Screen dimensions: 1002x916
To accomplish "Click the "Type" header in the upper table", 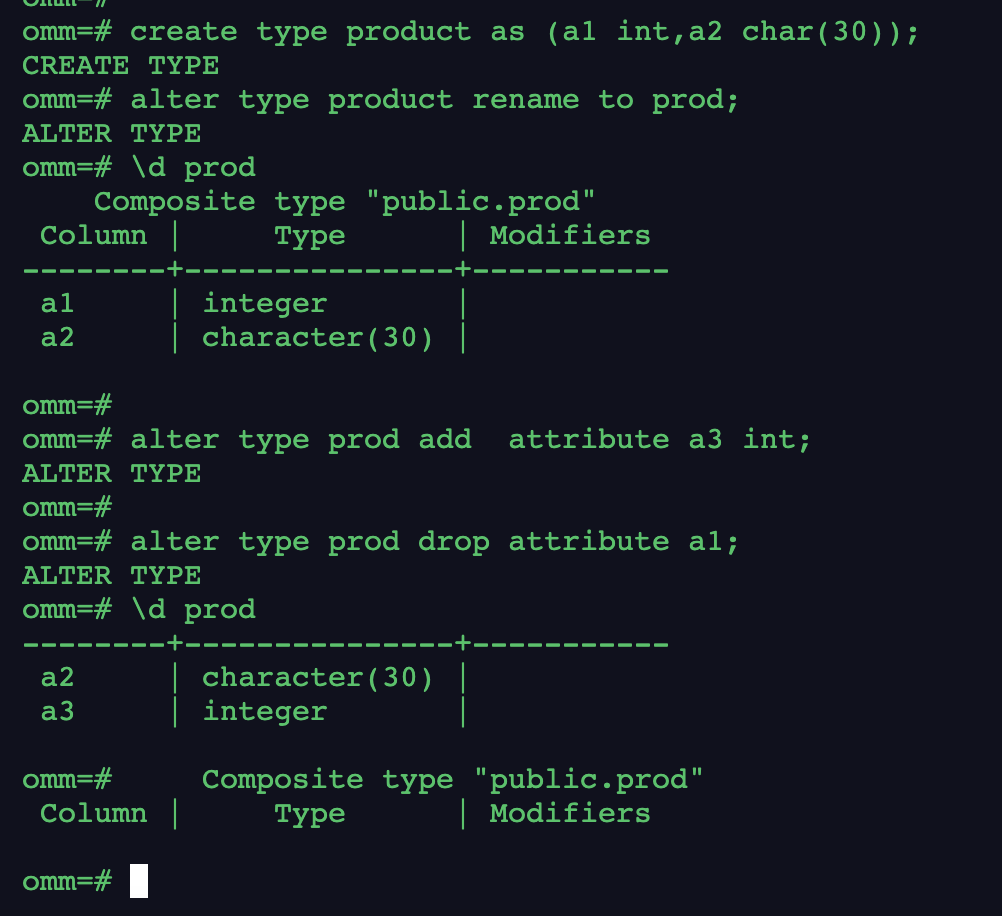I will coord(309,236).
